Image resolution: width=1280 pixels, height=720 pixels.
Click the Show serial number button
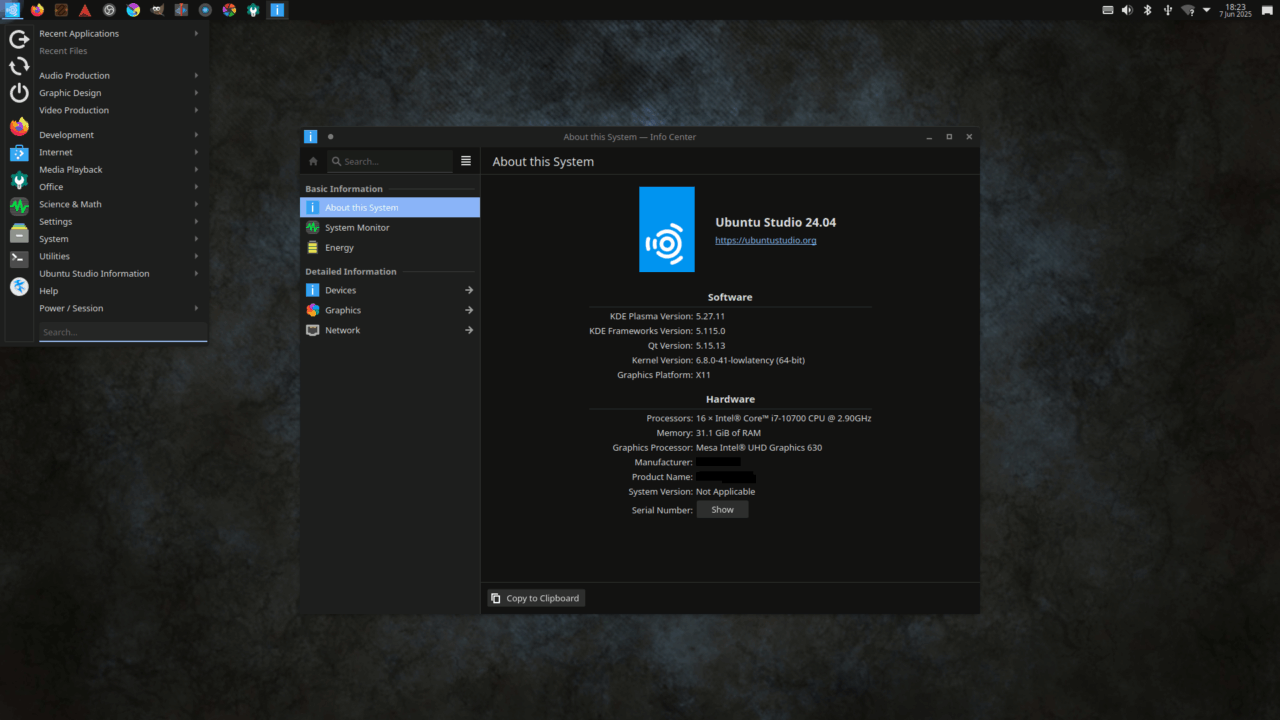pyautogui.click(x=722, y=510)
